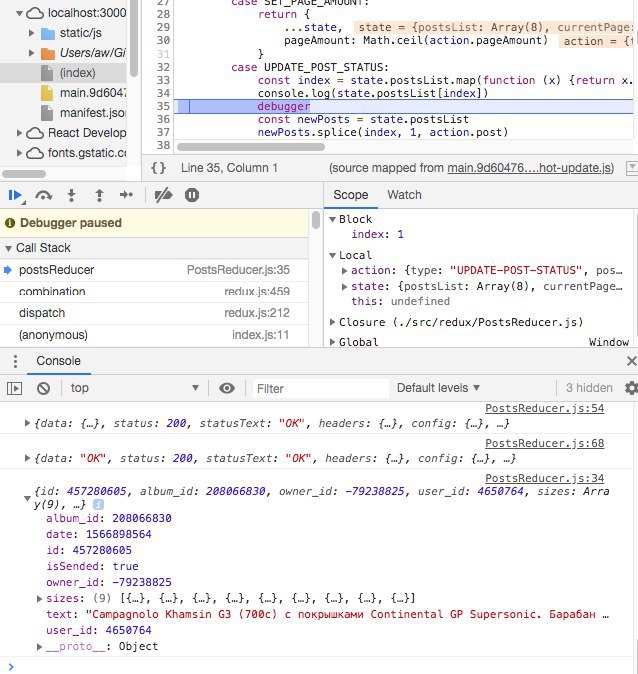This screenshot has height=674, width=638.
Task: Pretty print source with braces icon
Action: (158, 168)
